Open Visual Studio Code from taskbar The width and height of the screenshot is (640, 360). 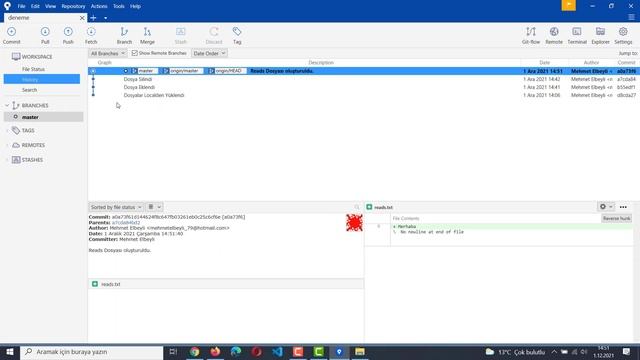(277, 351)
